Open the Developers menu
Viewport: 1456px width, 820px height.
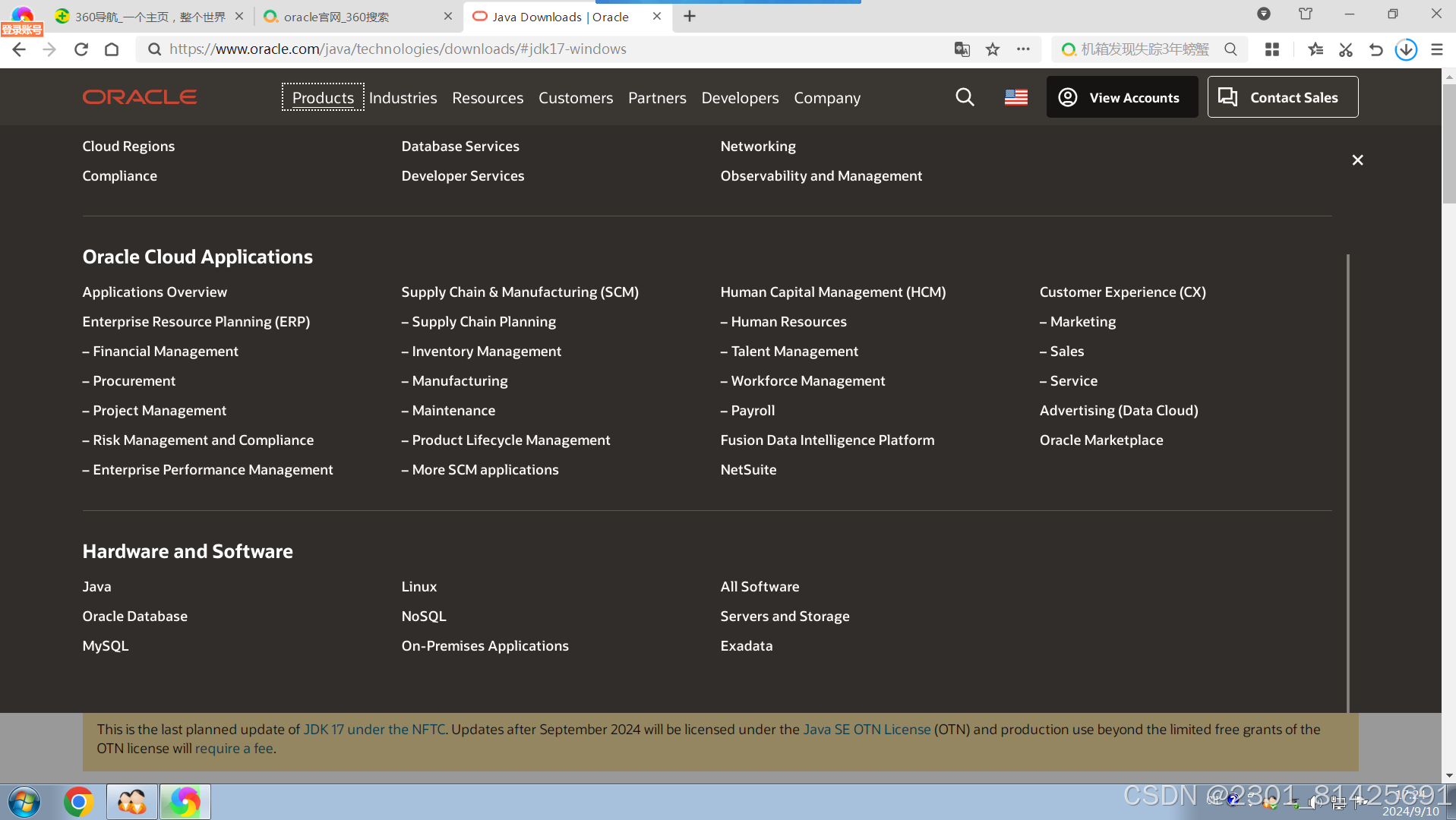[x=740, y=98]
